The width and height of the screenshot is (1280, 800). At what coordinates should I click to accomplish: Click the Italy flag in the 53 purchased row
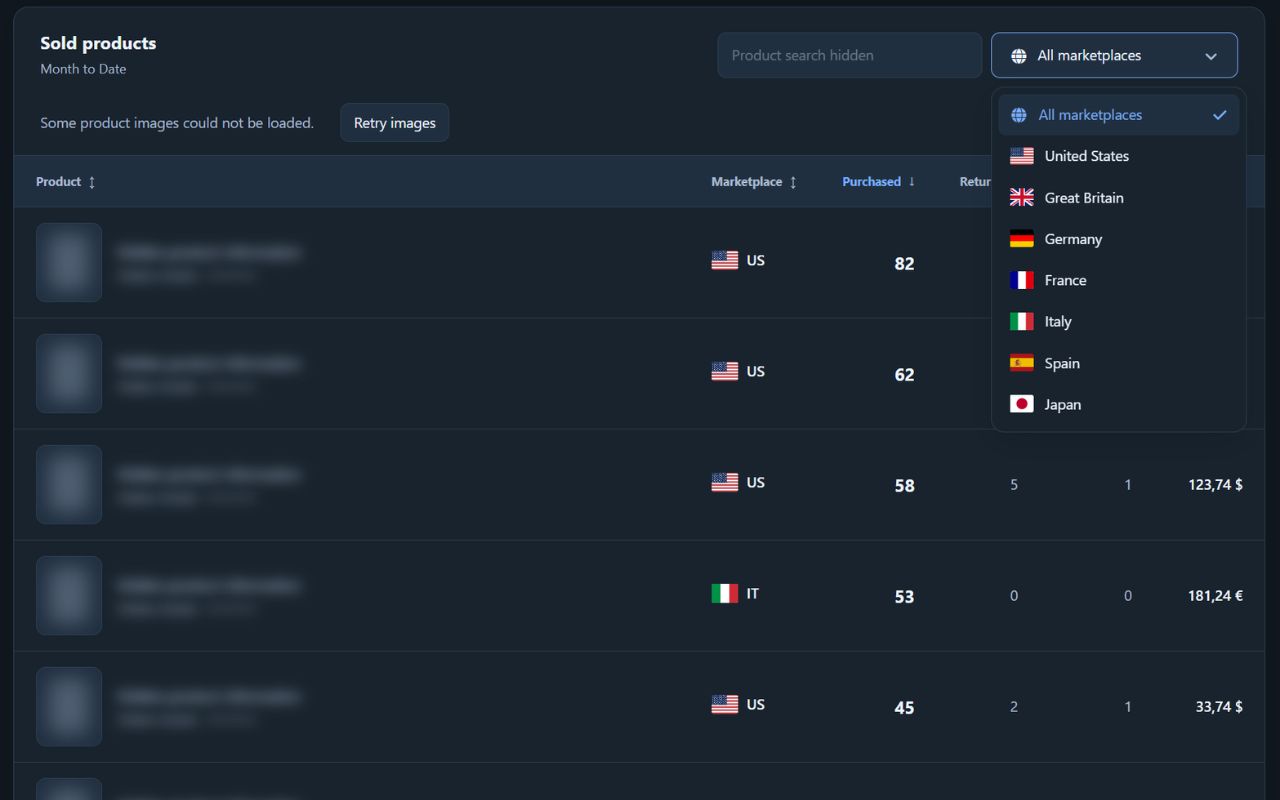click(725, 593)
